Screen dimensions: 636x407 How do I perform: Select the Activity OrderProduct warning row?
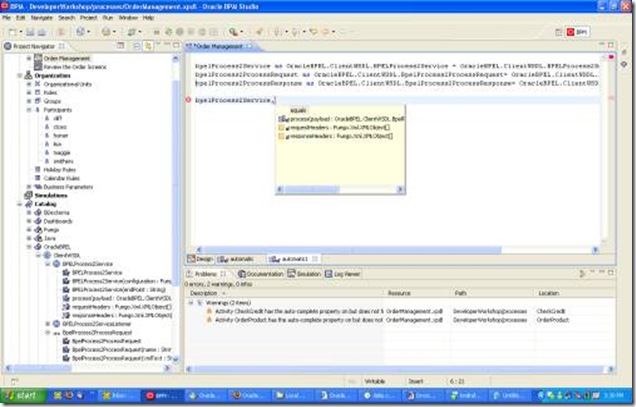400,320
